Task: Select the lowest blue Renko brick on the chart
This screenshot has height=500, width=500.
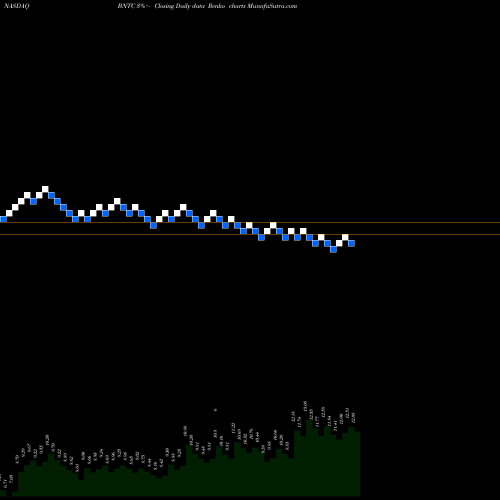Action: [x=333, y=249]
